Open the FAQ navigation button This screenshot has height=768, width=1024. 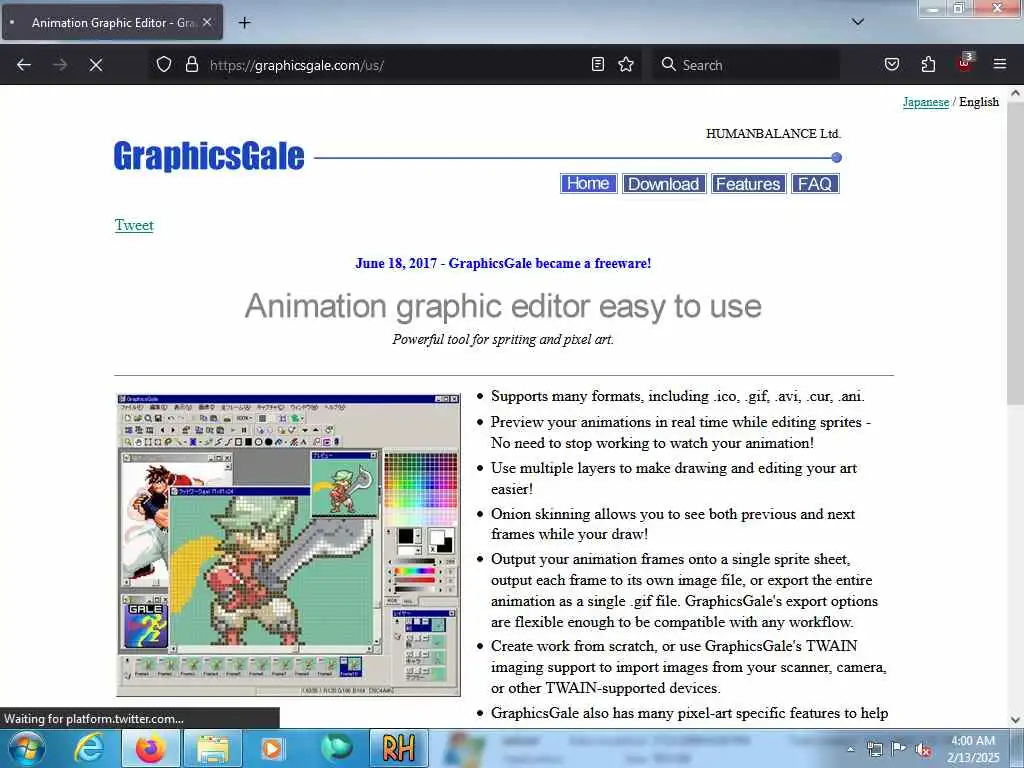(815, 184)
